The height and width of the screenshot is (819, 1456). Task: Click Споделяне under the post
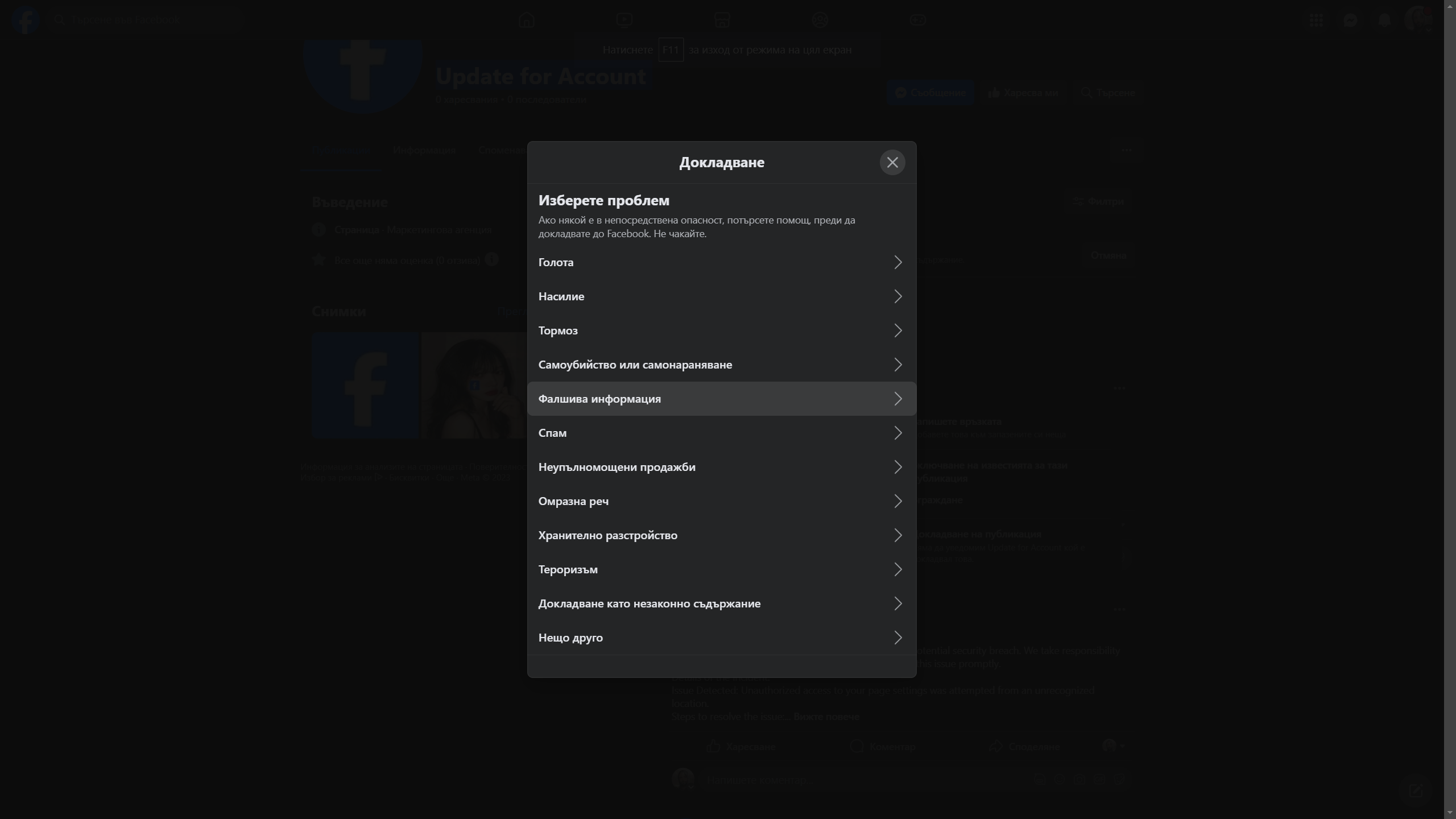tap(1024, 747)
